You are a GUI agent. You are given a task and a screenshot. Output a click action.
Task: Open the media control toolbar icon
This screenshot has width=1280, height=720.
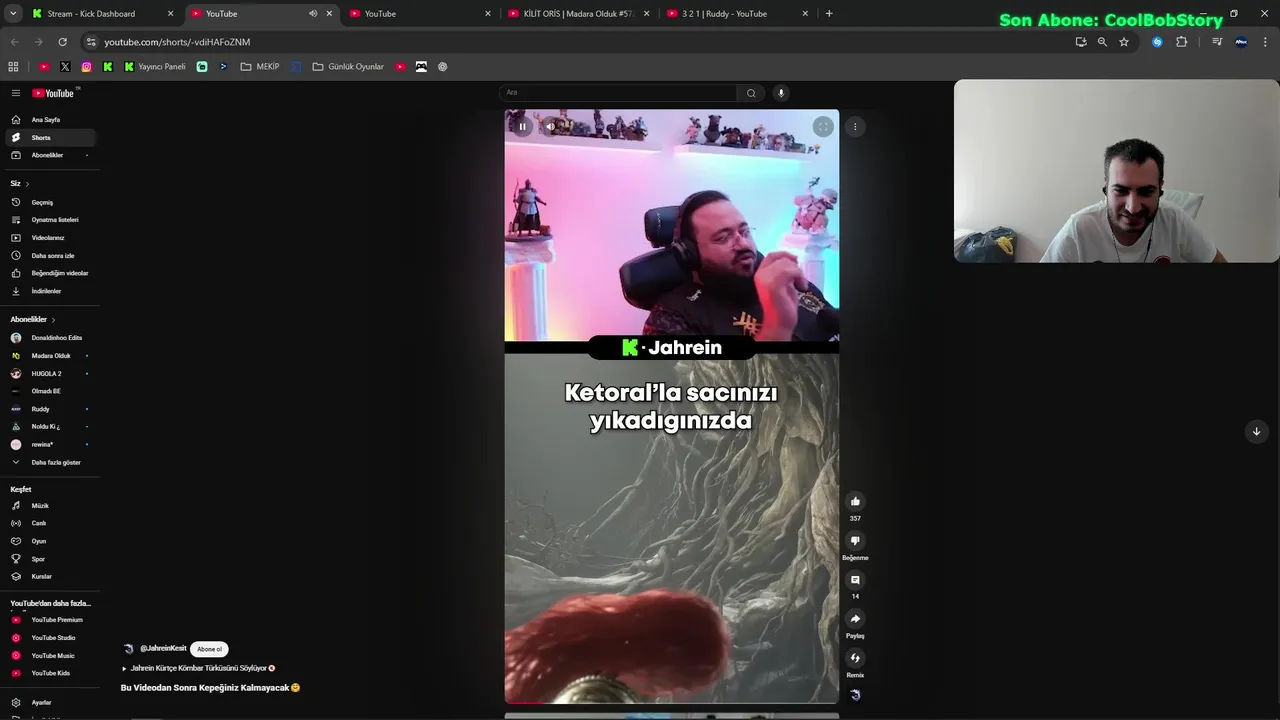1217,42
